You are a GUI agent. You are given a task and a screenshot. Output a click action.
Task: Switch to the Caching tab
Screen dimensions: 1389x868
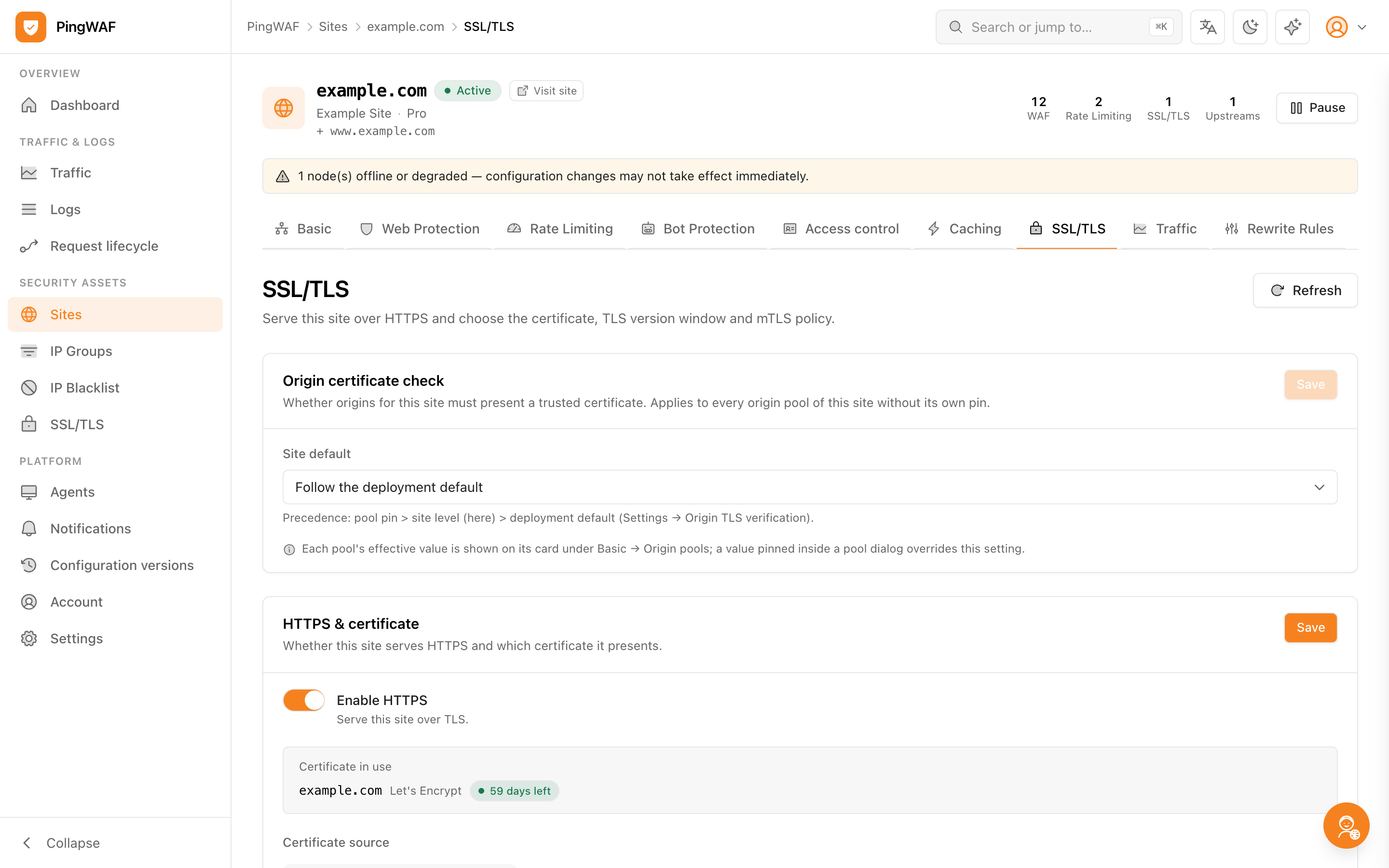pyautogui.click(x=964, y=229)
